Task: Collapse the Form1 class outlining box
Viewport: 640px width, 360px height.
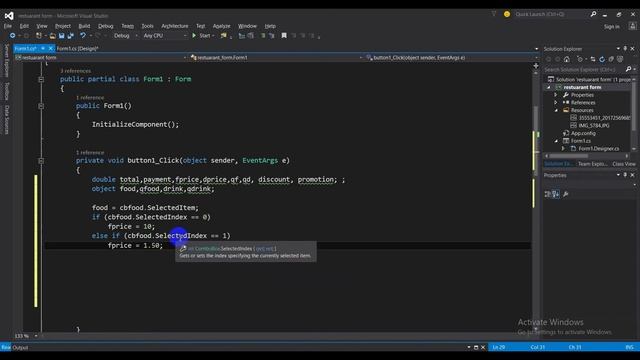Action: point(41,79)
